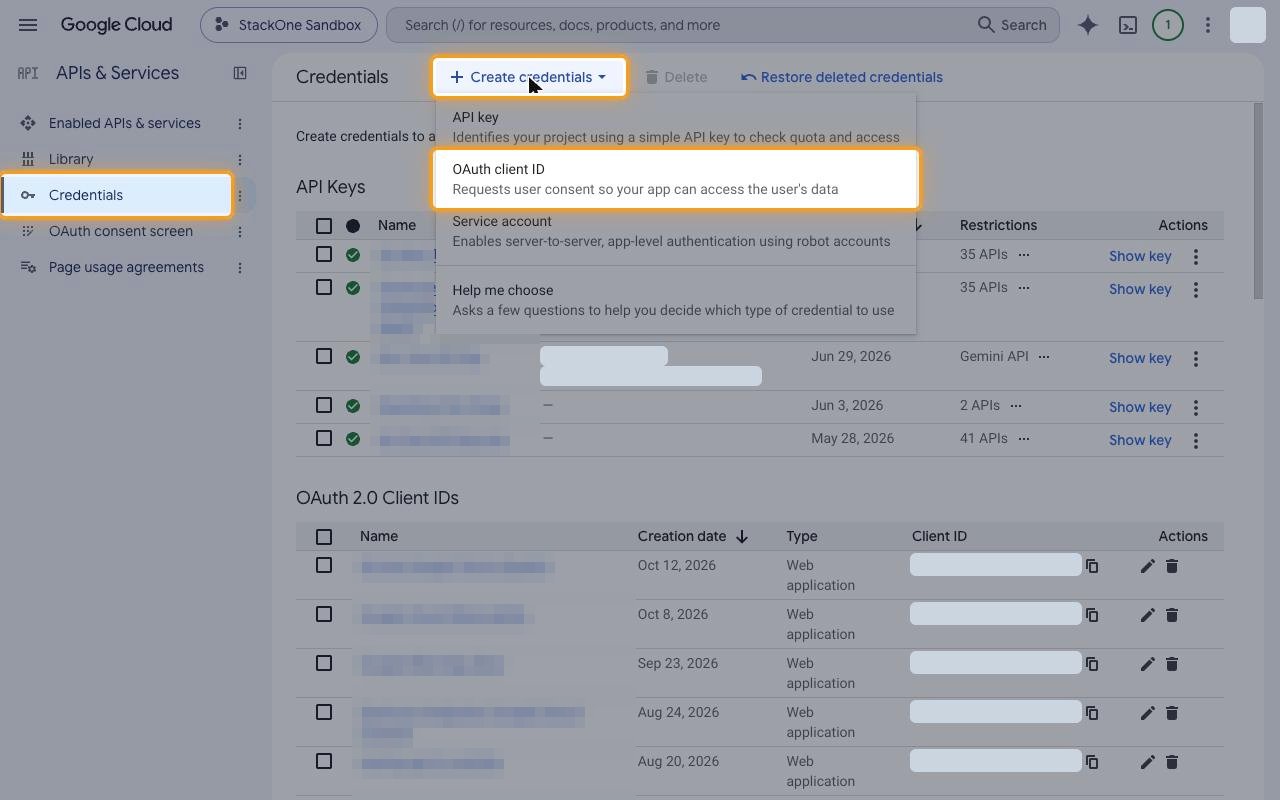Open more options for Page usage agreements

(240, 267)
